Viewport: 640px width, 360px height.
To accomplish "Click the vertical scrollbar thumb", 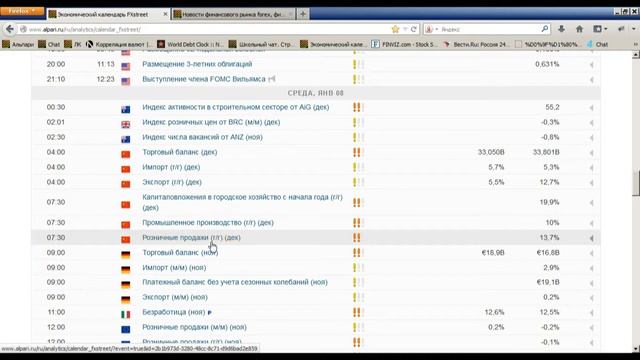I will 636,183.
